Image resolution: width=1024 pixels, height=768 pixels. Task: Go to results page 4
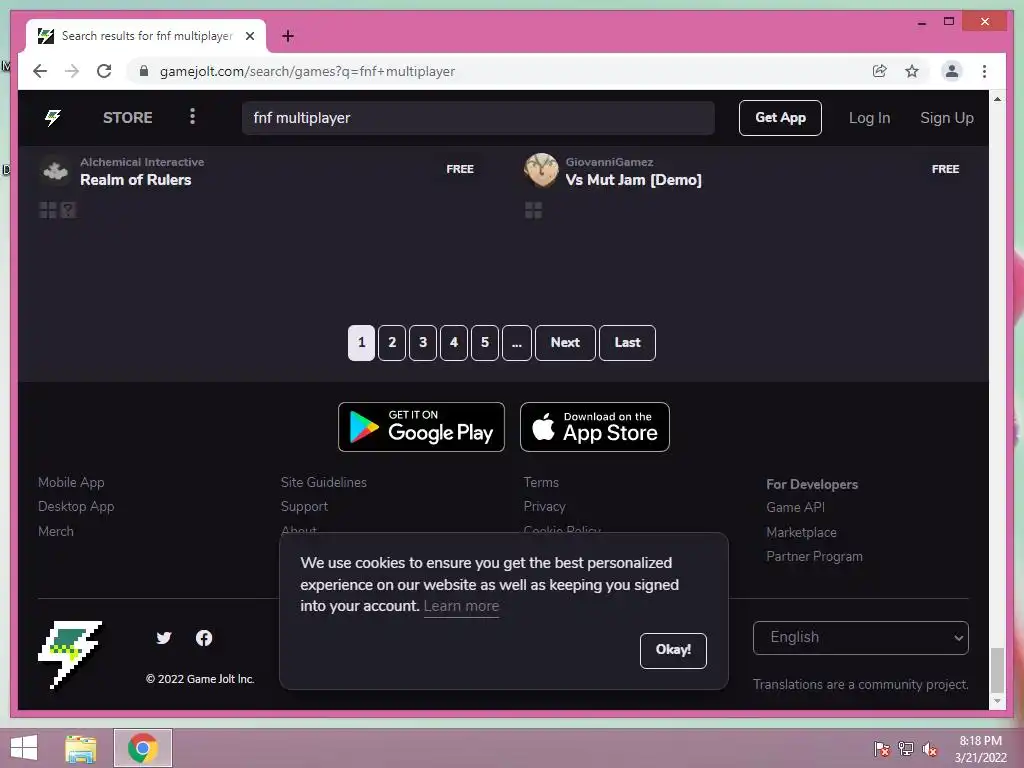click(454, 343)
